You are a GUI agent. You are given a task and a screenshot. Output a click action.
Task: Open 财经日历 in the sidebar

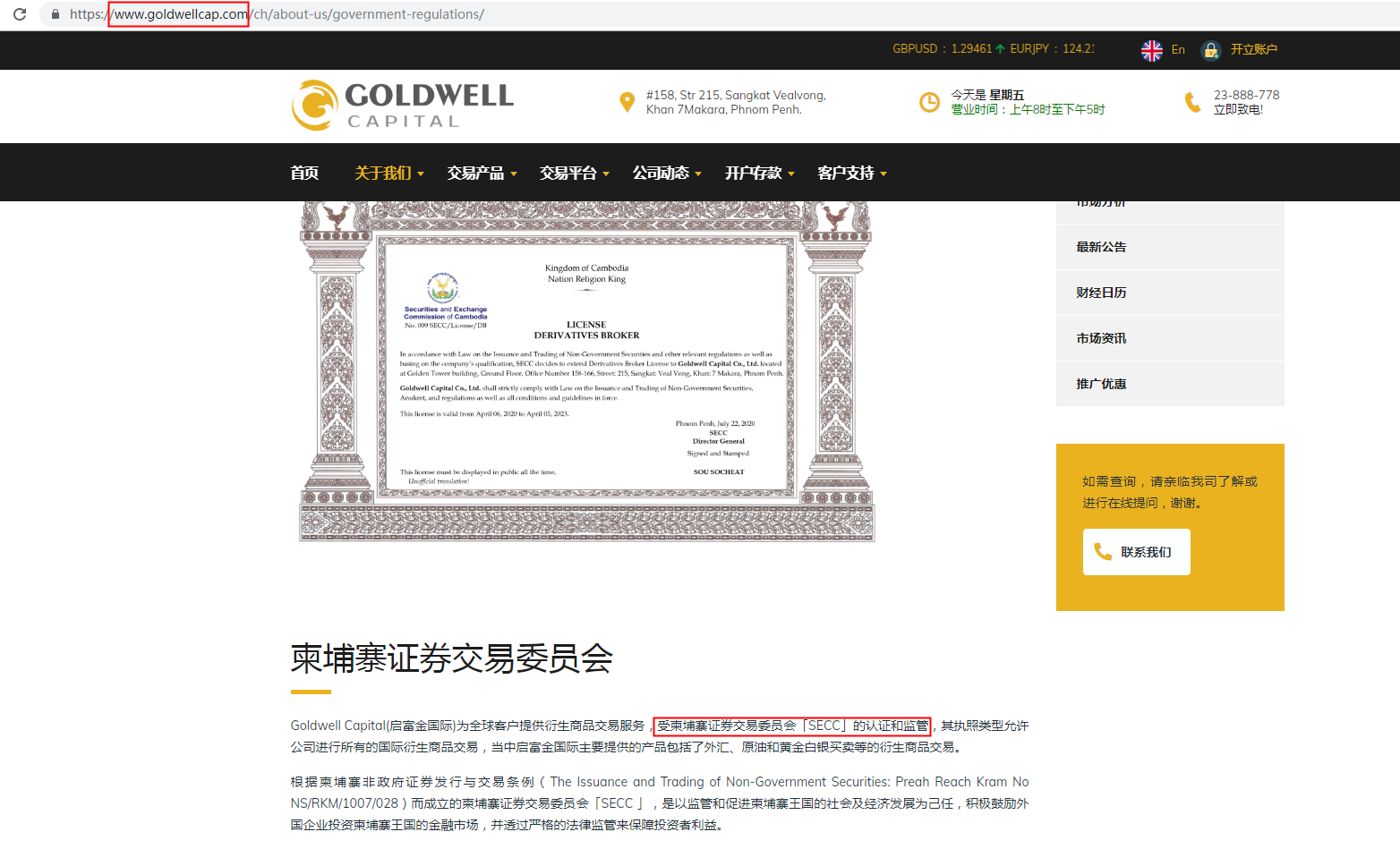[1170, 293]
